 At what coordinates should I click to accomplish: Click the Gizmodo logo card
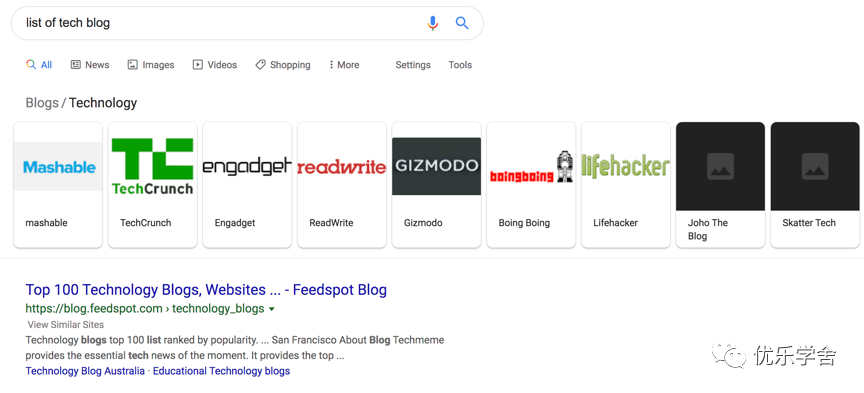click(436, 185)
